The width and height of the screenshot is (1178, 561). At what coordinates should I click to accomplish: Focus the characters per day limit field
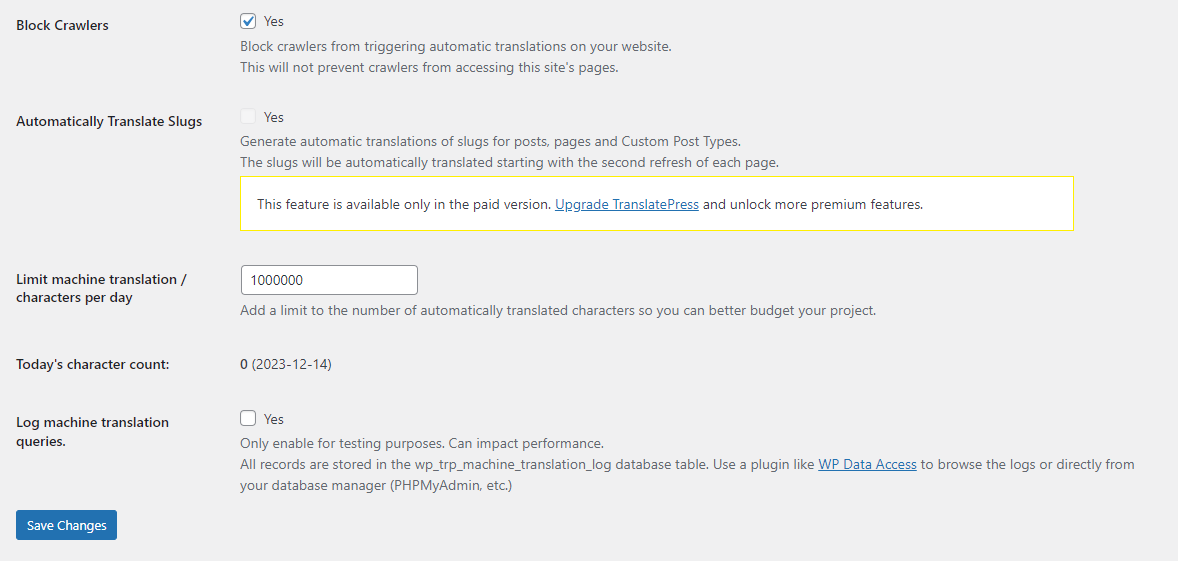click(329, 280)
